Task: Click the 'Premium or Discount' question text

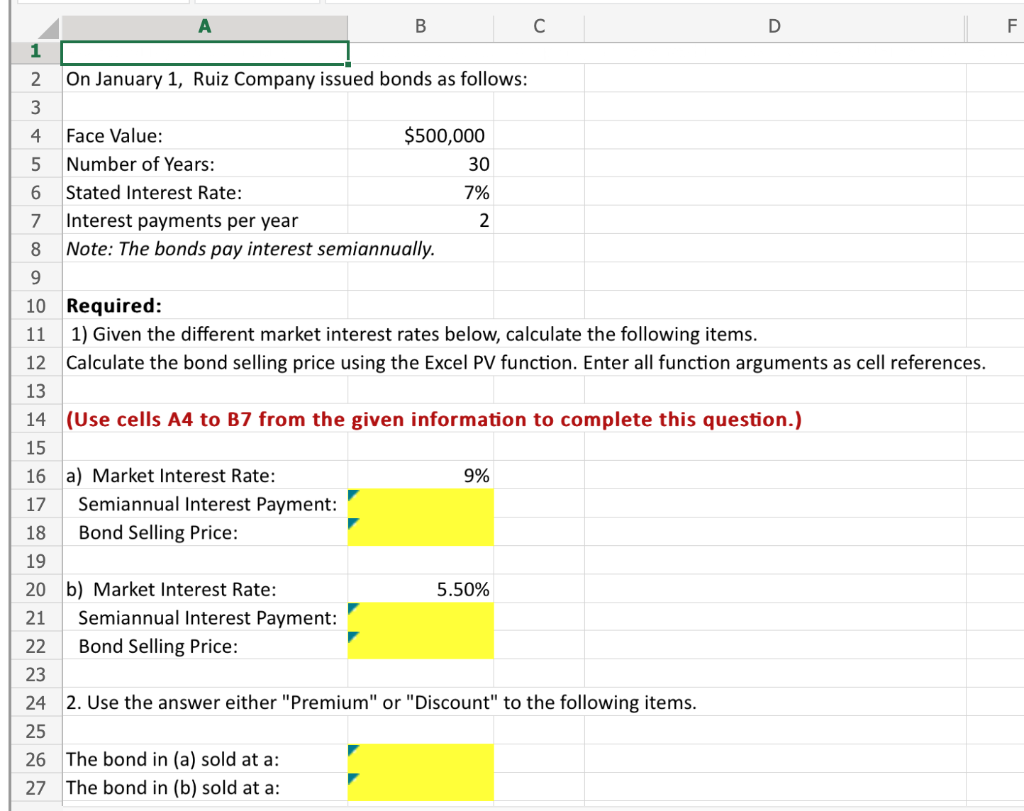Action: 381,703
